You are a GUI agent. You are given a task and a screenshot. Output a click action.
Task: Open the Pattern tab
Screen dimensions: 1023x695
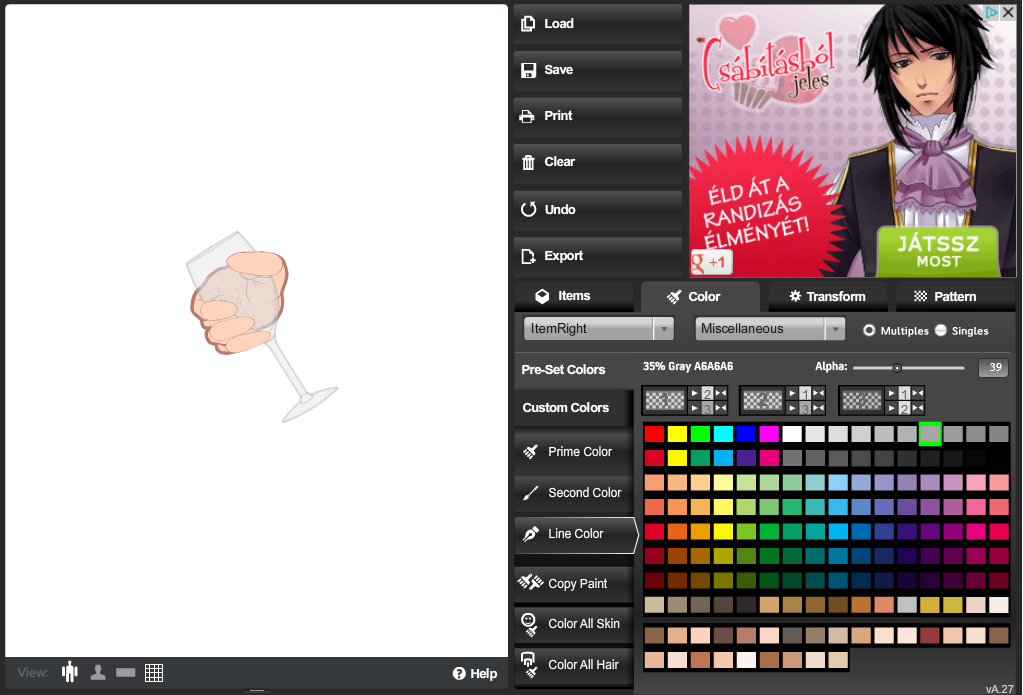(954, 297)
